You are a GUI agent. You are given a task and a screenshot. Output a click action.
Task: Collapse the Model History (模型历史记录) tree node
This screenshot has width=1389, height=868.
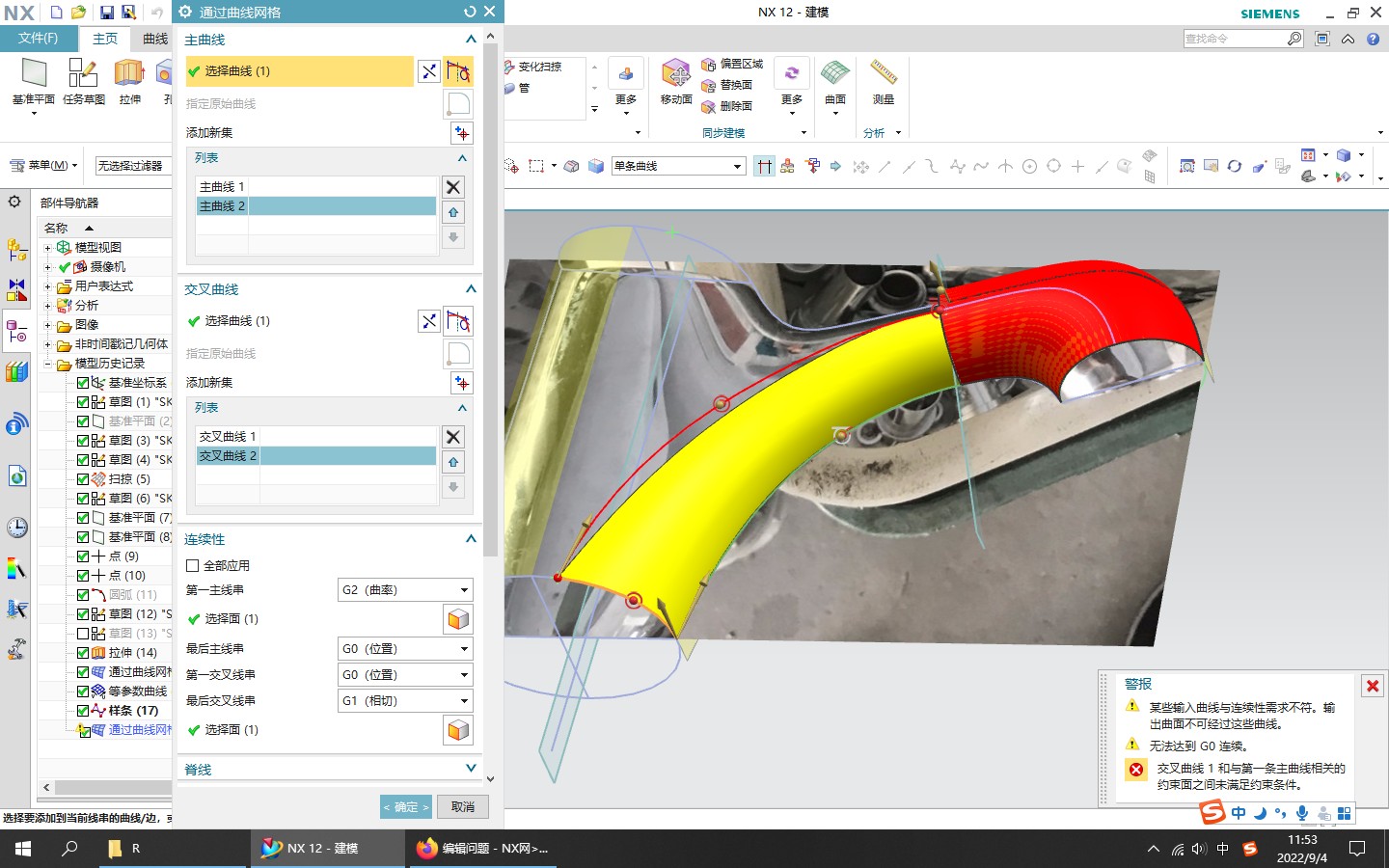(47, 364)
